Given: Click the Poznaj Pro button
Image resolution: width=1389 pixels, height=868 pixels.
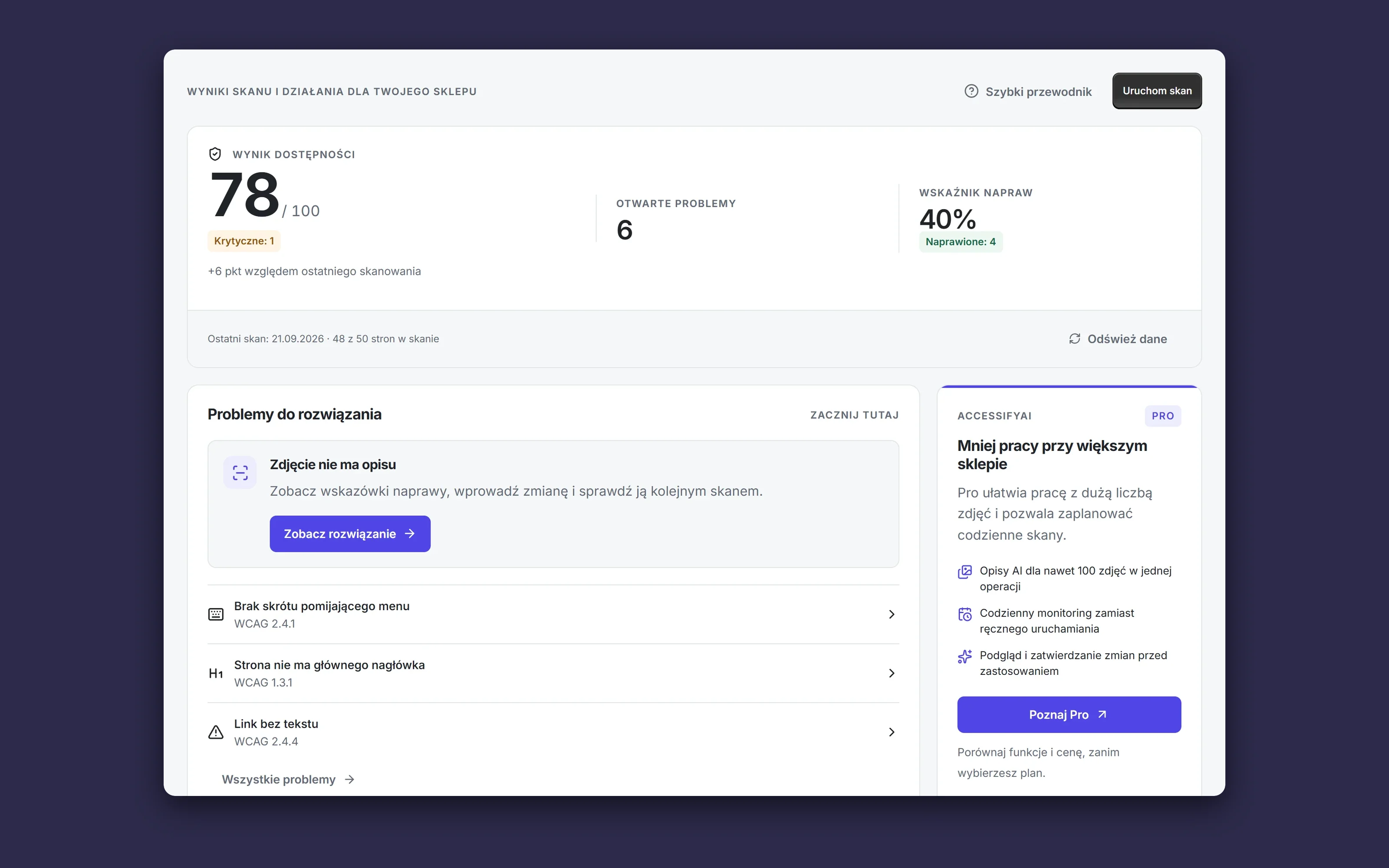Looking at the screenshot, I should coord(1069,715).
